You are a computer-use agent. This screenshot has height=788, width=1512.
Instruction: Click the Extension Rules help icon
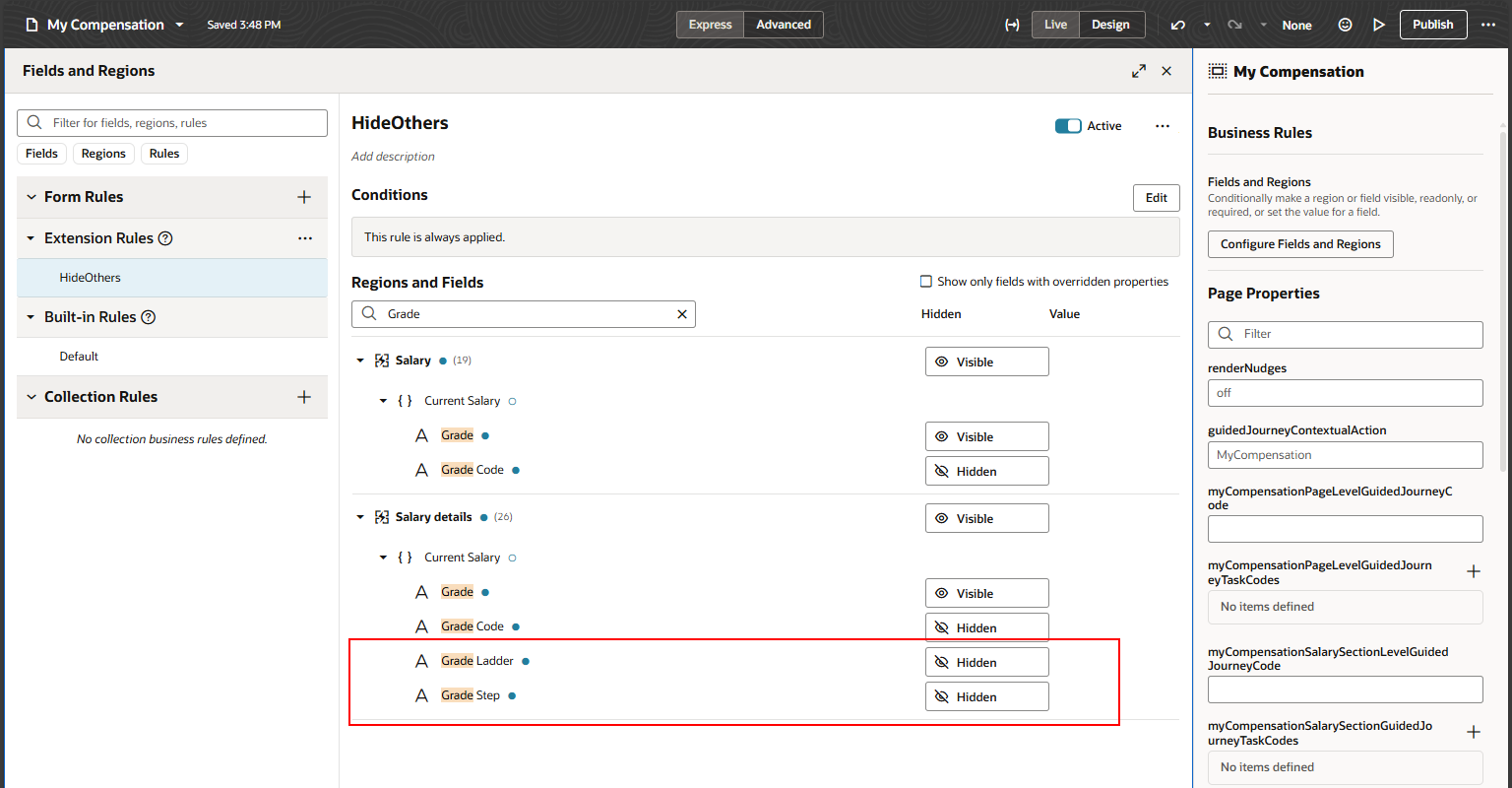[165, 238]
